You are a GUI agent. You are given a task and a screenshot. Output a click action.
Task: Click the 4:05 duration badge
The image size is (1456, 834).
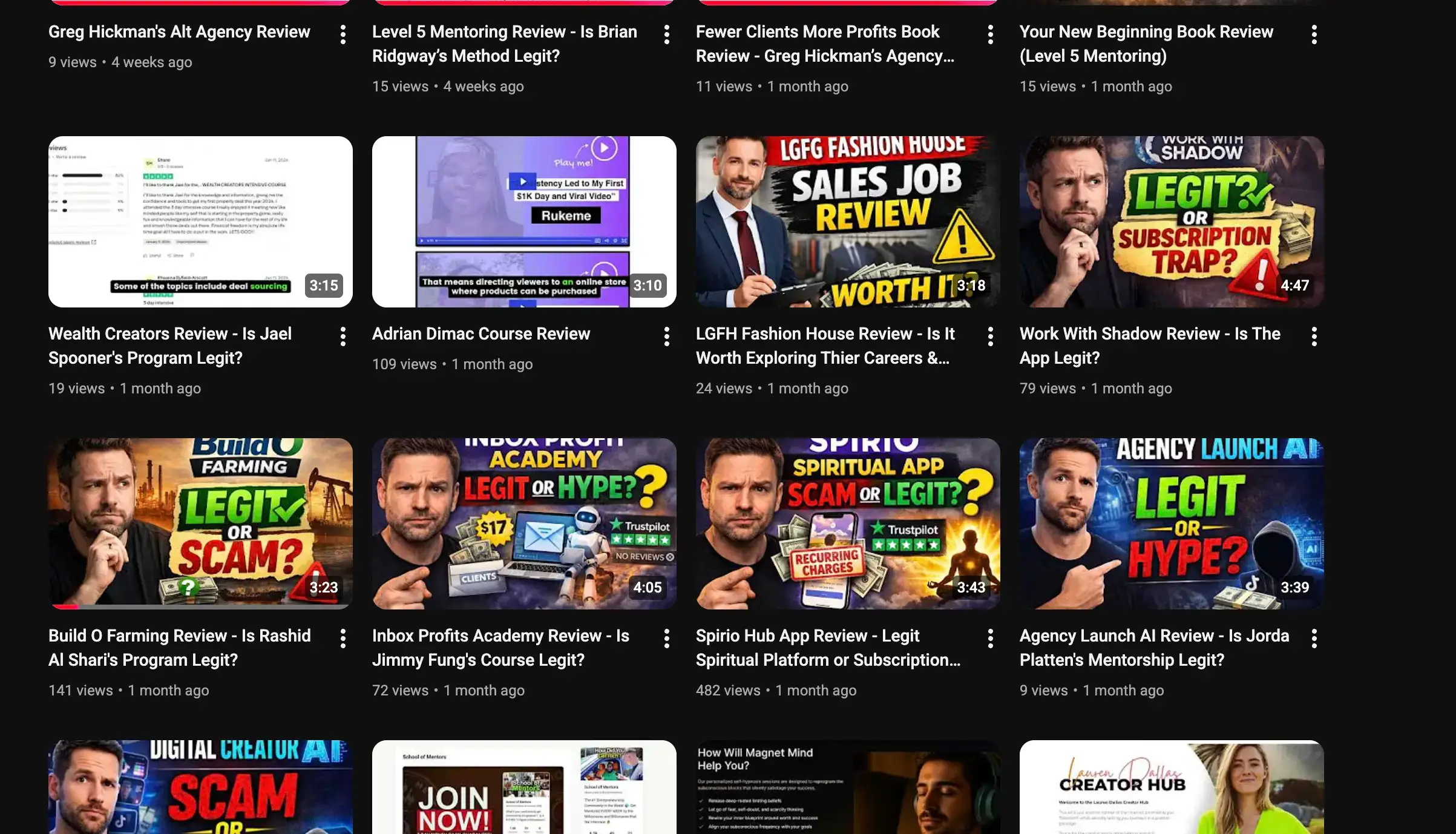(x=648, y=588)
